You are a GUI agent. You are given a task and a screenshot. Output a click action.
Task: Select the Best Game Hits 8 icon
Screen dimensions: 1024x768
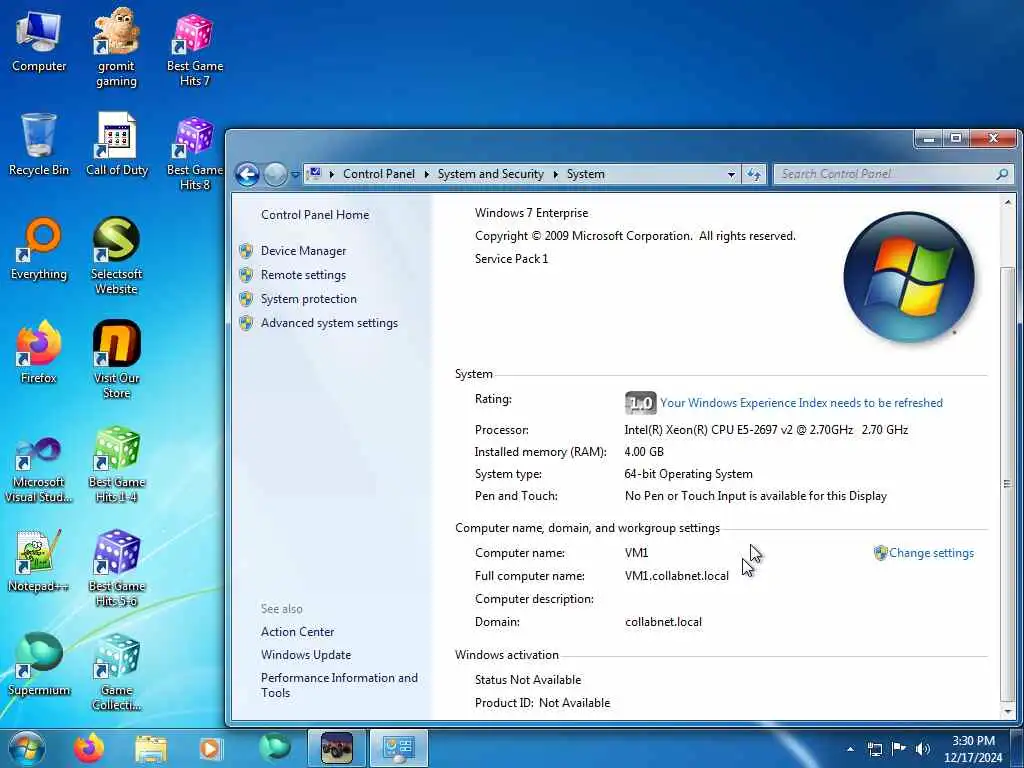point(195,153)
